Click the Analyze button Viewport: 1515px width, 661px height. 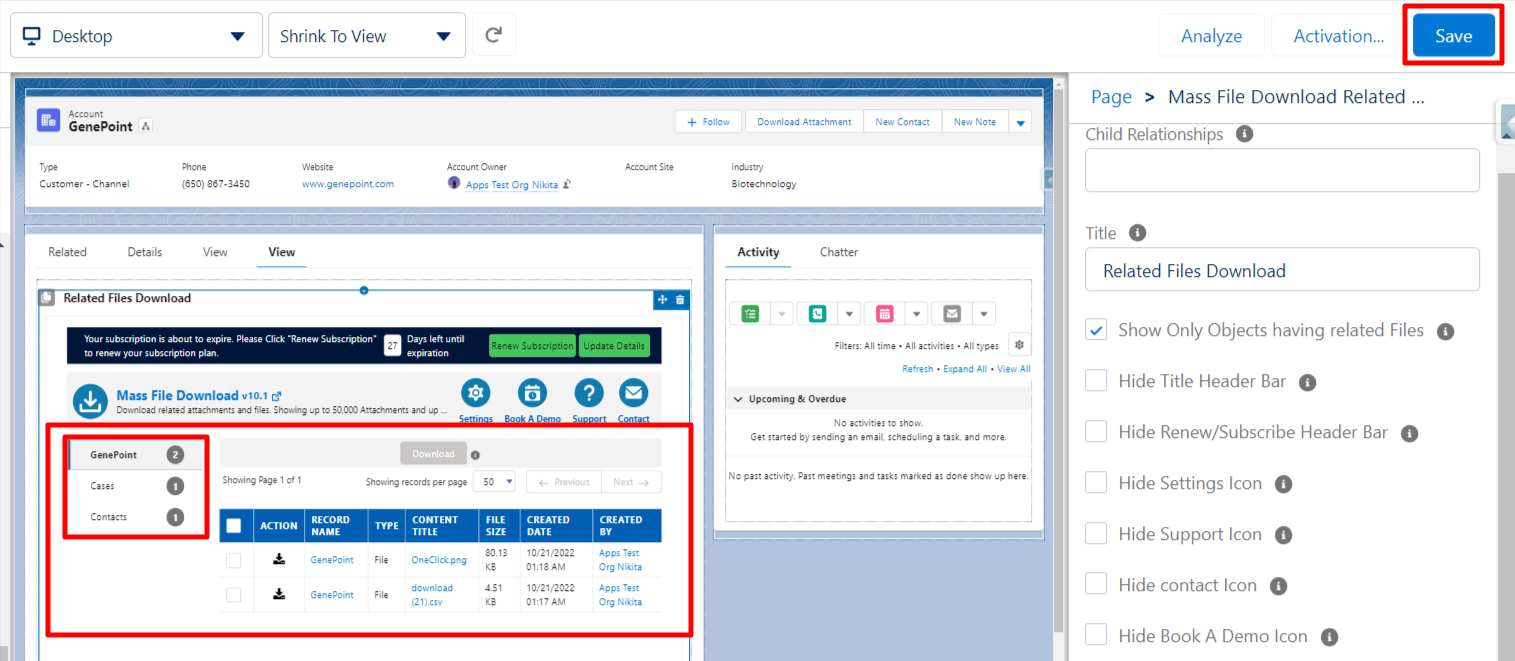[x=1211, y=36]
